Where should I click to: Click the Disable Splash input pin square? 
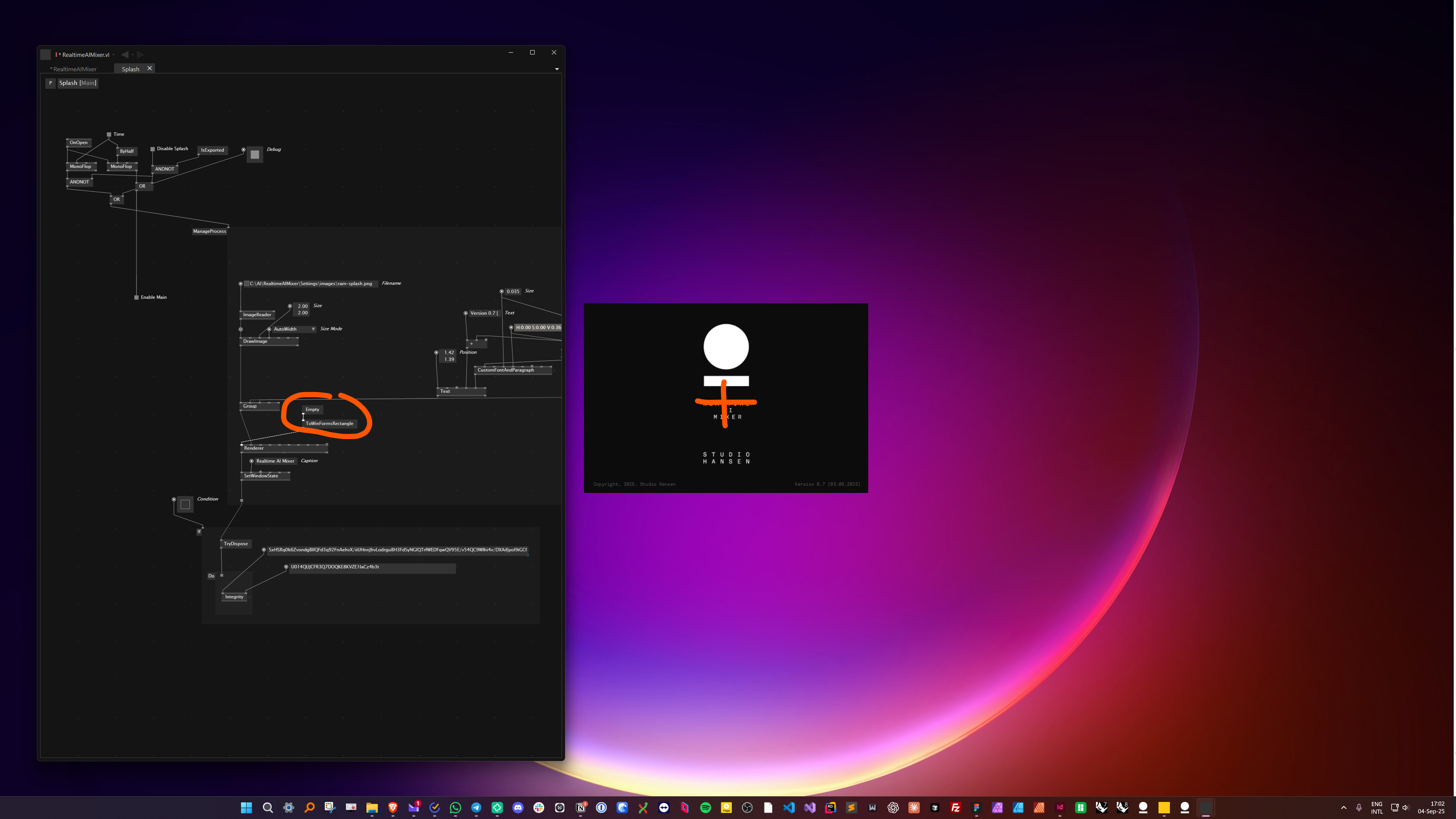point(153,149)
